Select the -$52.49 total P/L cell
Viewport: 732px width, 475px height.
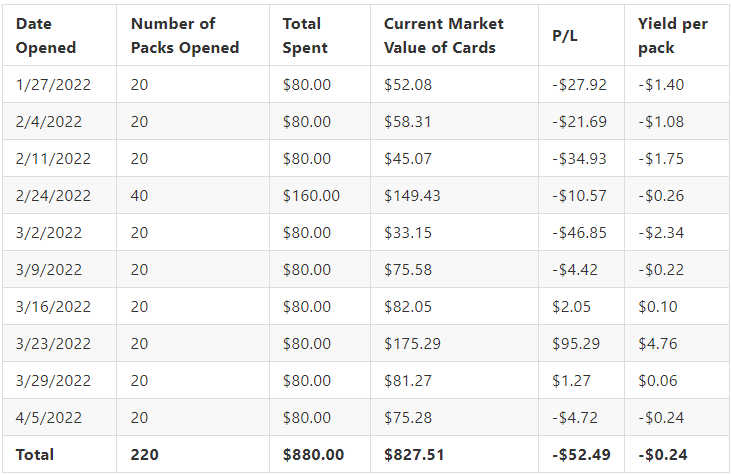[x=581, y=454]
